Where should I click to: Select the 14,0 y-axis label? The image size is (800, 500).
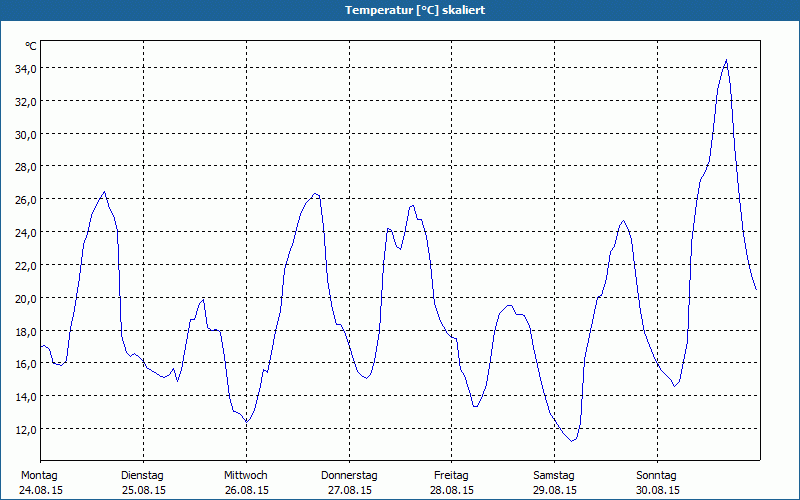[26, 397]
